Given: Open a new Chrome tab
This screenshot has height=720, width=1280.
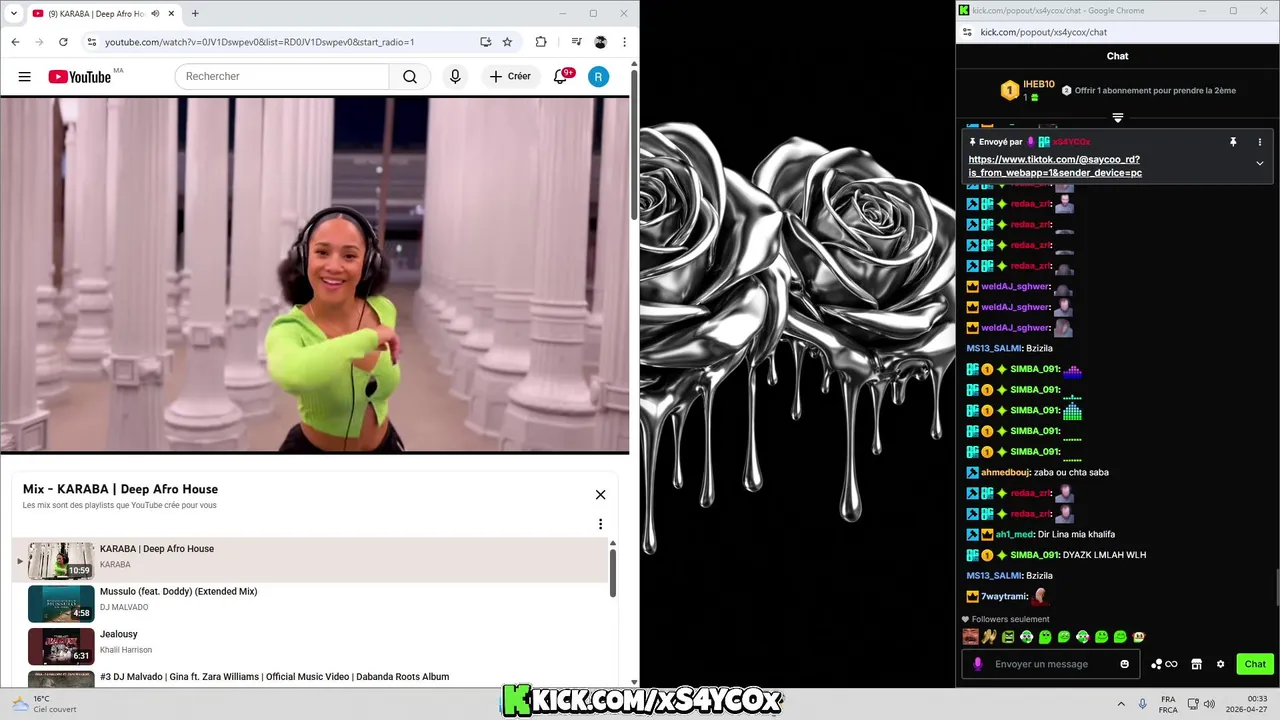Looking at the screenshot, I should pos(195,13).
